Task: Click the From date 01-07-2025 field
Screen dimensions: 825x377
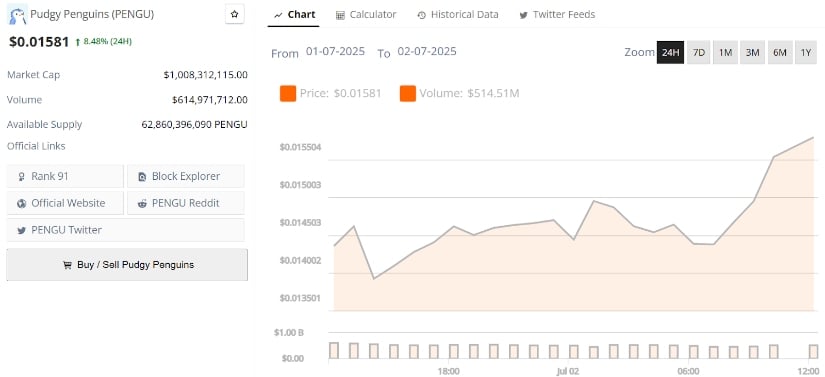Action: tap(335, 52)
